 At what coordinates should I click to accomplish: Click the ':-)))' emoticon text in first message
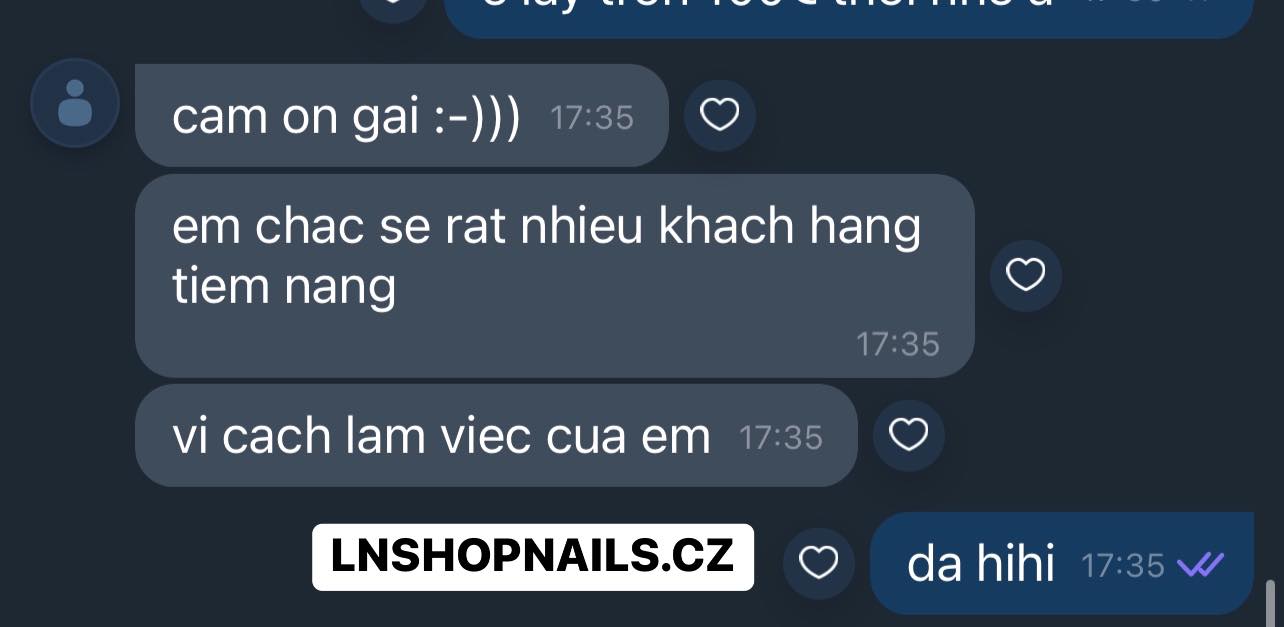[x=476, y=117]
